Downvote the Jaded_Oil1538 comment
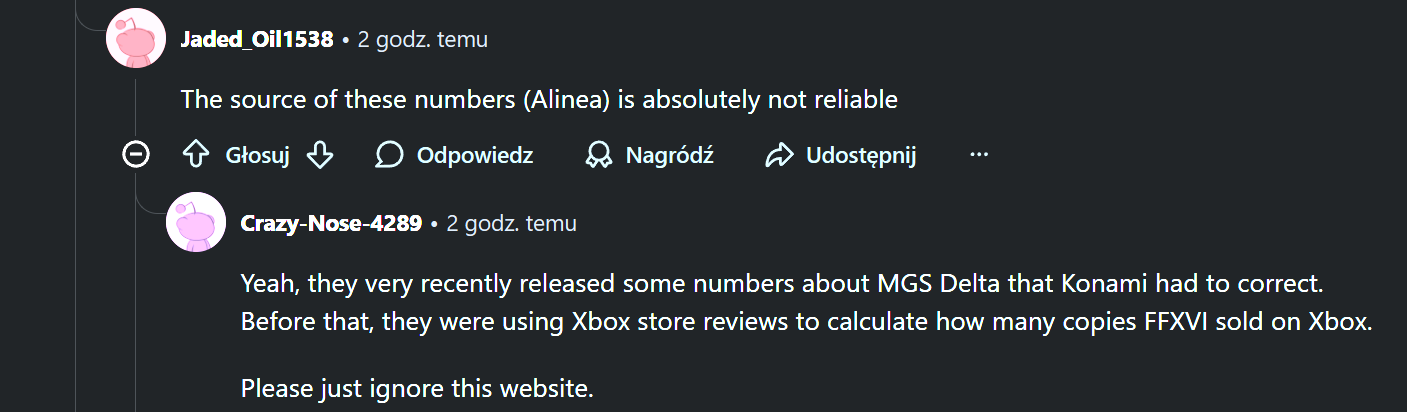The width and height of the screenshot is (1407, 412). click(x=319, y=155)
